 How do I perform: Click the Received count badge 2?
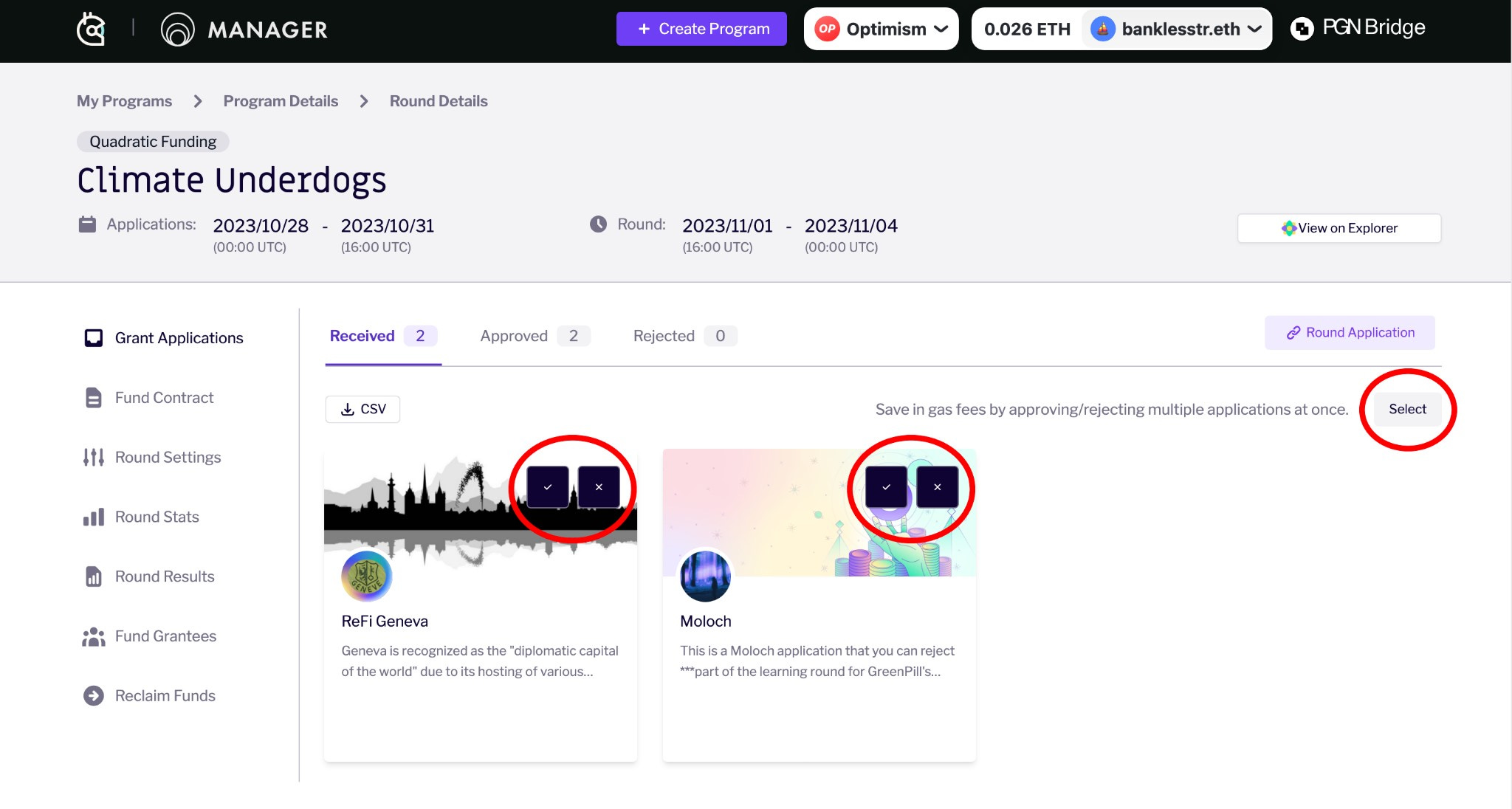[x=420, y=337]
